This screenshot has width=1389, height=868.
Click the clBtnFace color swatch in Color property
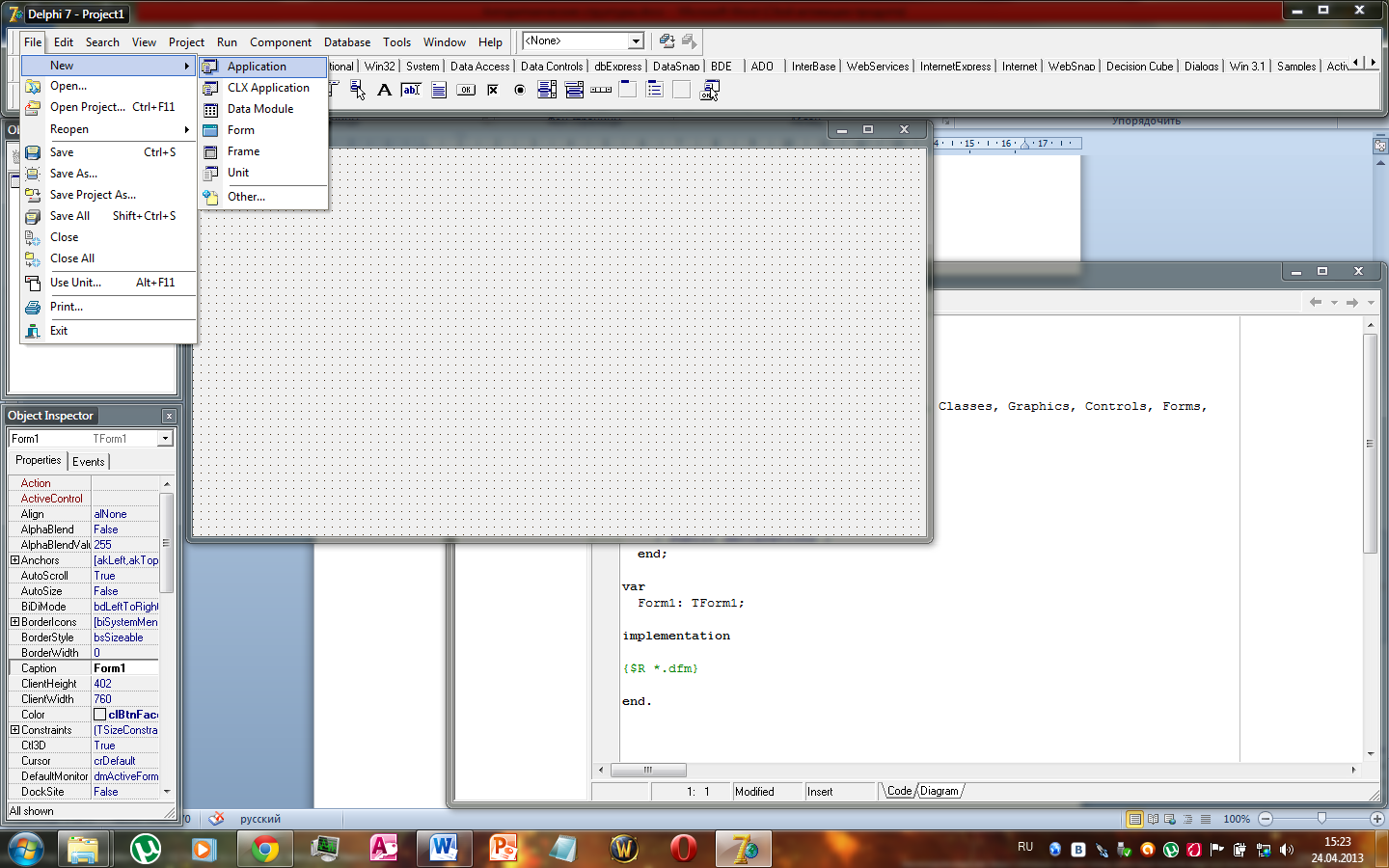tap(99, 715)
